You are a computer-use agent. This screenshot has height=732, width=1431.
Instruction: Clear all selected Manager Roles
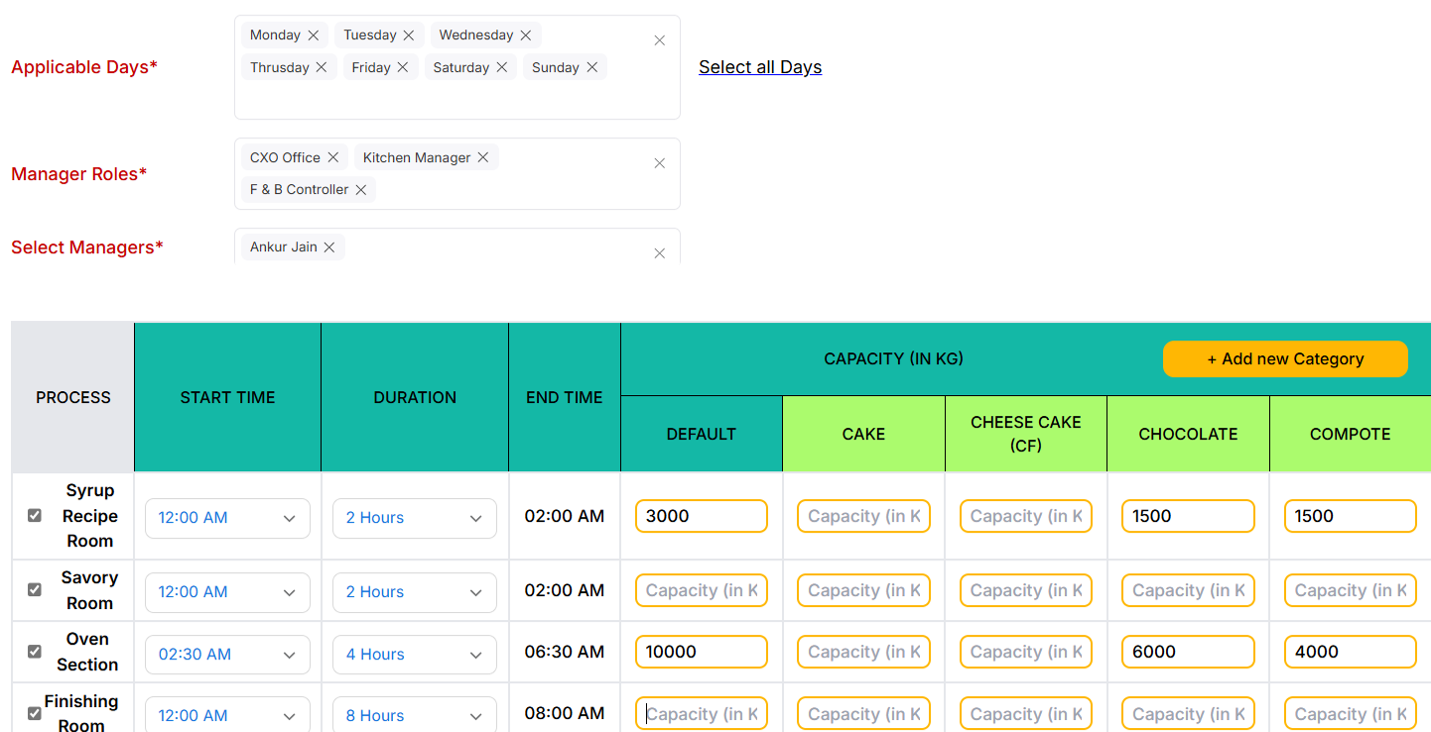pyautogui.click(x=659, y=163)
